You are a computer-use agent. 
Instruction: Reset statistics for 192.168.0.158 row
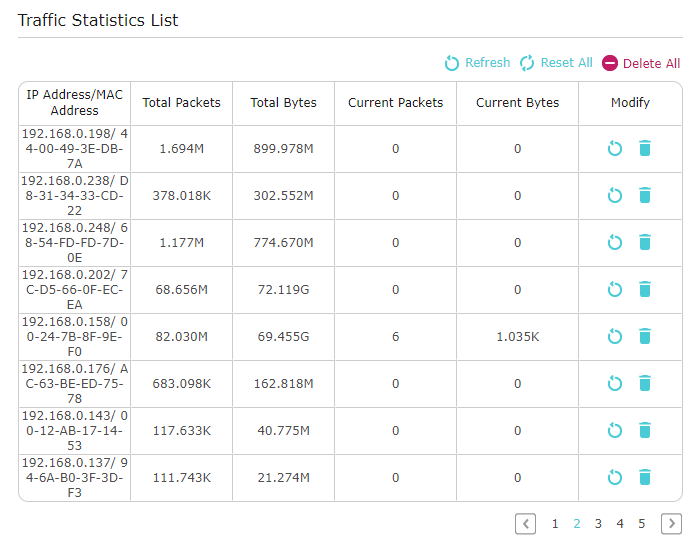pos(615,337)
